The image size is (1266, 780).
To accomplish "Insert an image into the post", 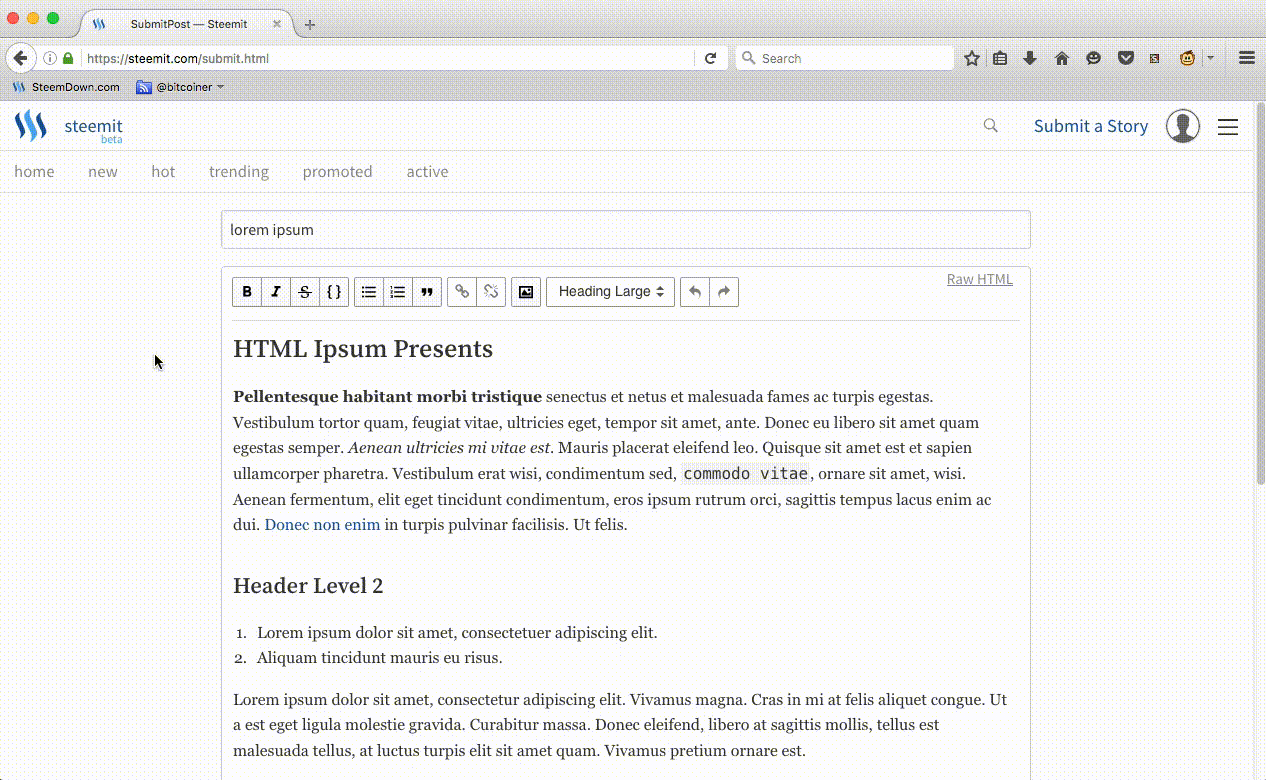I will tap(526, 292).
